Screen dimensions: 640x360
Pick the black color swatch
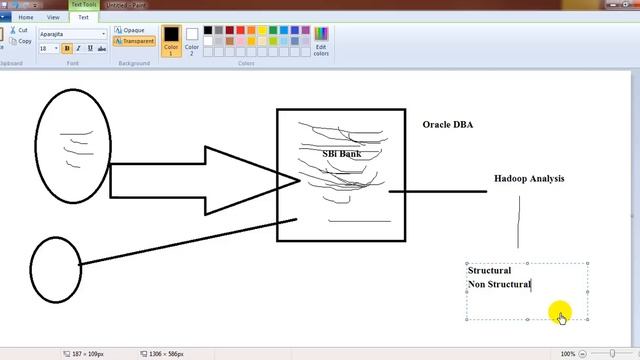(x=208, y=30)
